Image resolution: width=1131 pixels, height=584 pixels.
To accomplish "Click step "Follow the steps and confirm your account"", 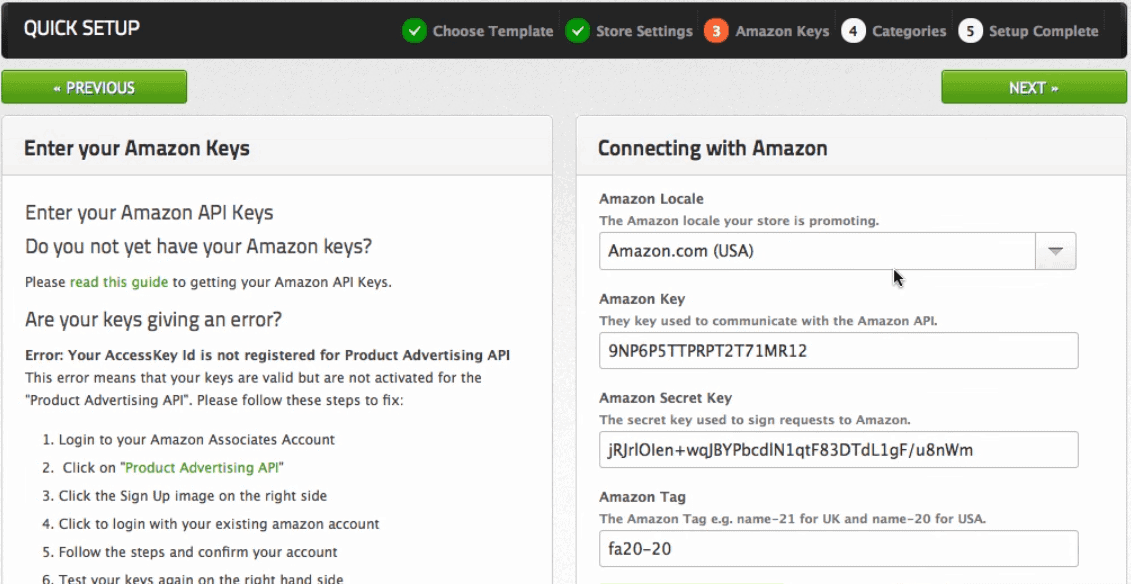I will click(x=198, y=553).
